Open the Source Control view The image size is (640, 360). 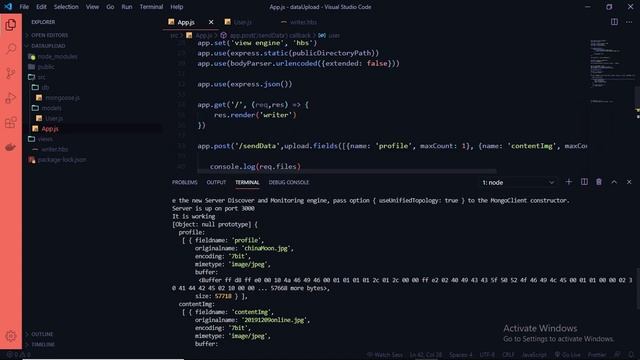tap(11, 73)
